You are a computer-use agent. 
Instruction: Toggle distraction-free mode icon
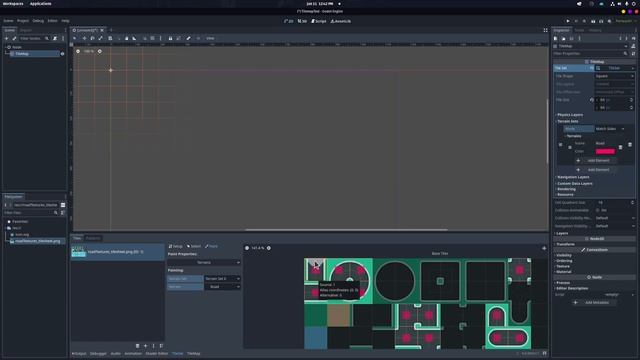pos(545,30)
